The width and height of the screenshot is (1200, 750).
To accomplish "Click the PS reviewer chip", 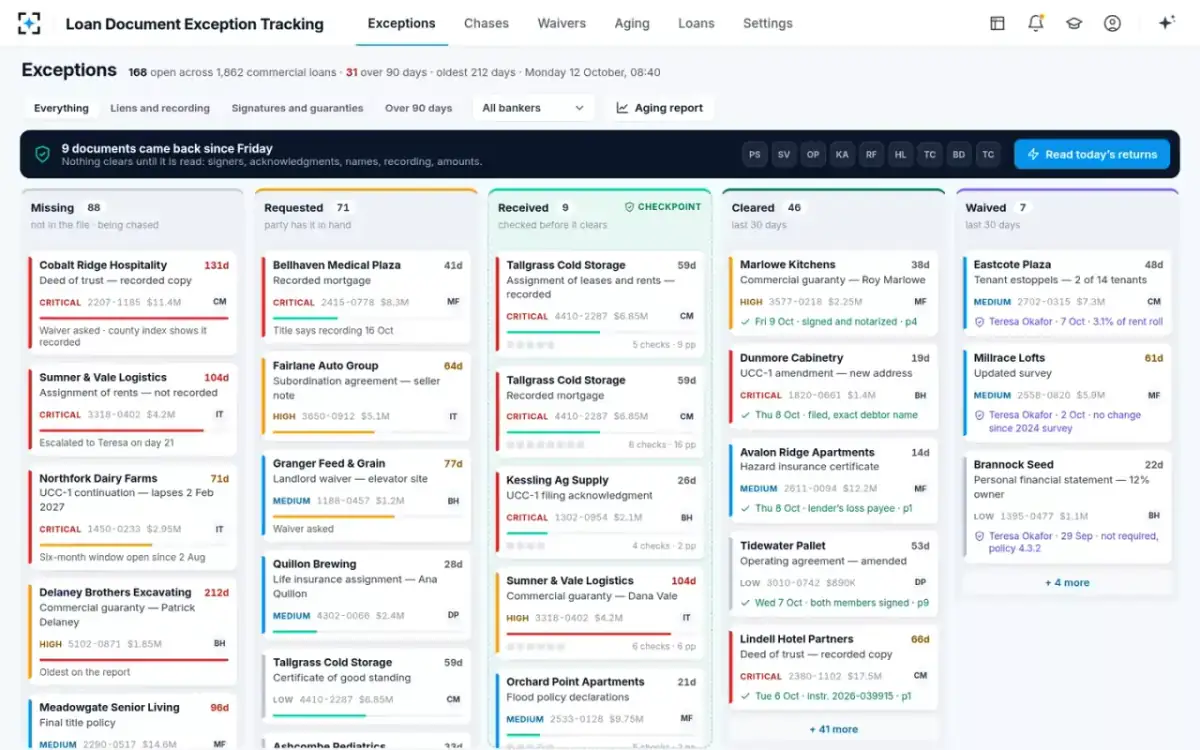I will (755, 154).
